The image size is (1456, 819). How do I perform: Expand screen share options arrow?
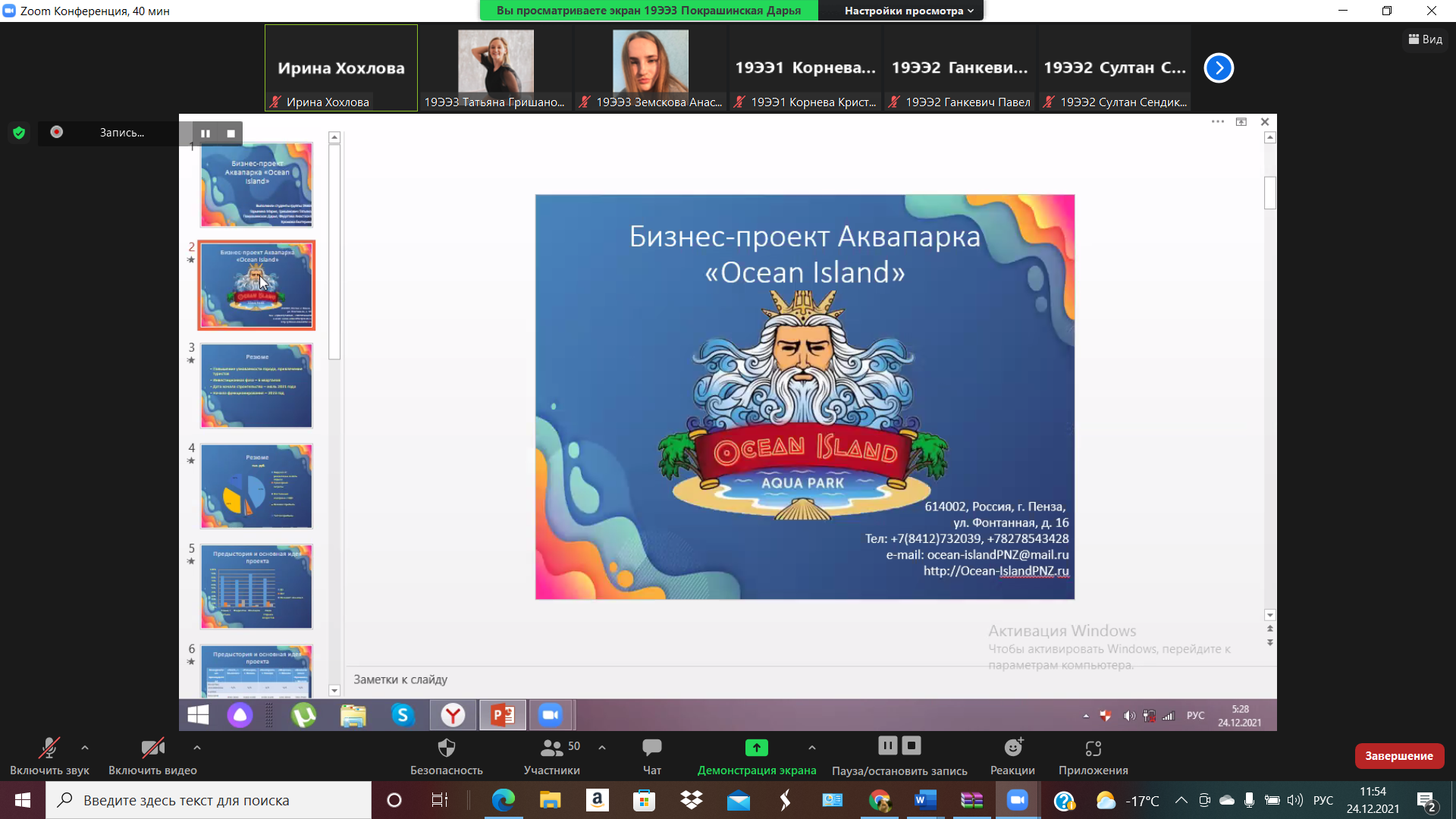coord(812,748)
